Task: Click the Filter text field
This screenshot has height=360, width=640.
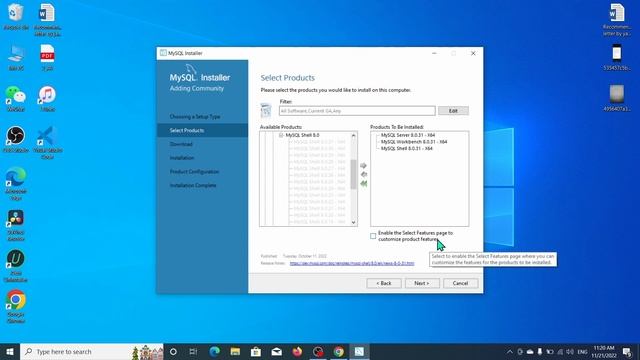Action: click(357, 111)
